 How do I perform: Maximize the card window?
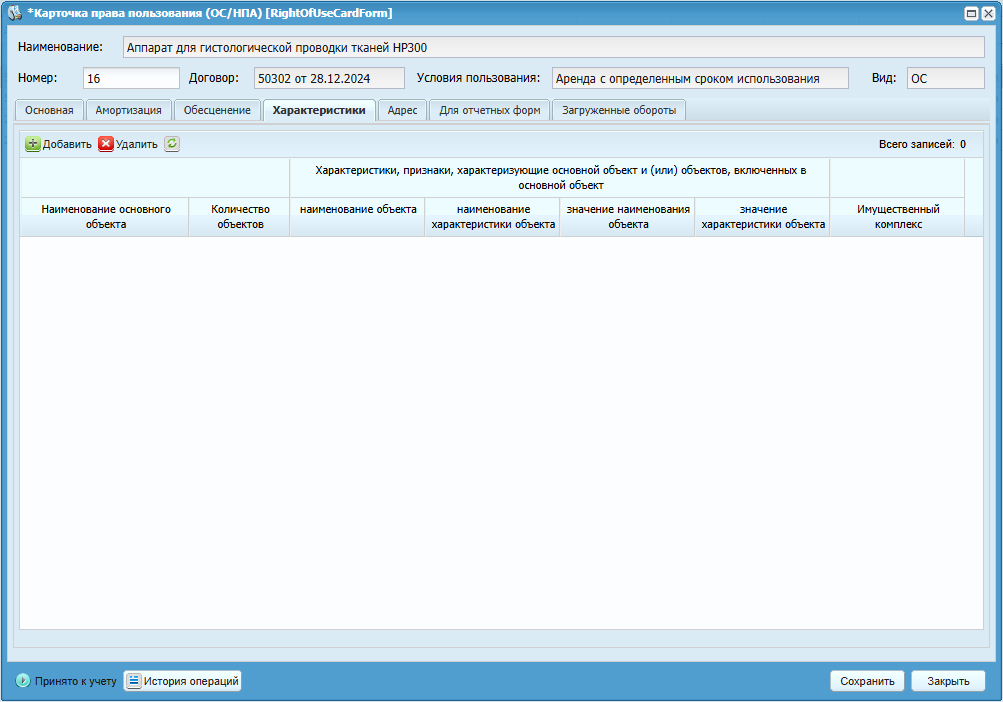[971, 13]
